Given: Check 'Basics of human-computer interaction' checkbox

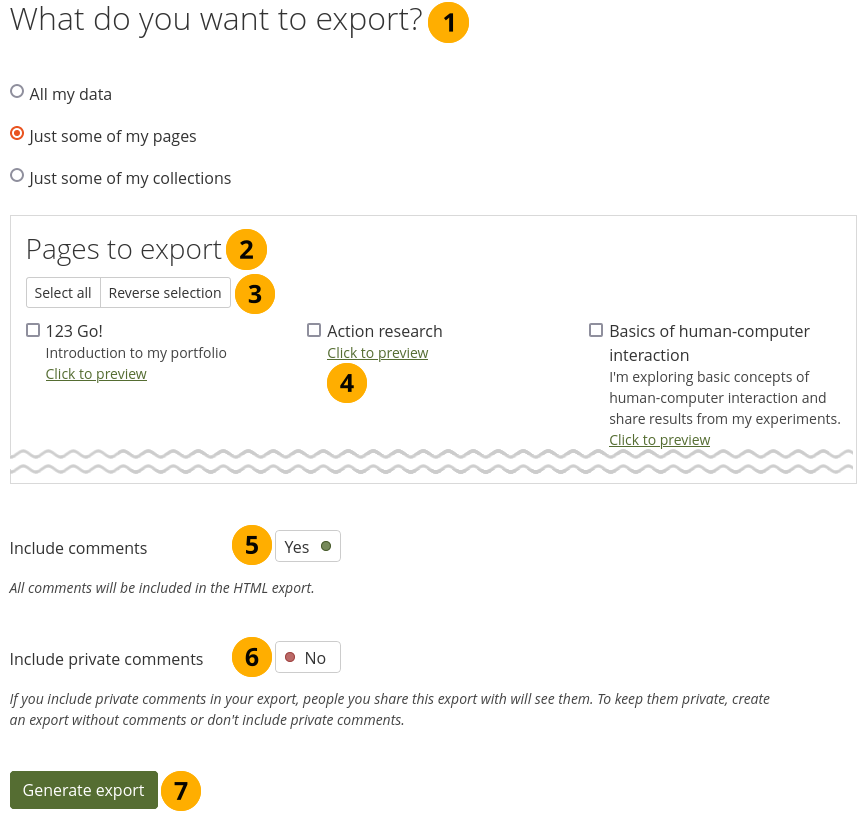Looking at the screenshot, I should (596, 330).
